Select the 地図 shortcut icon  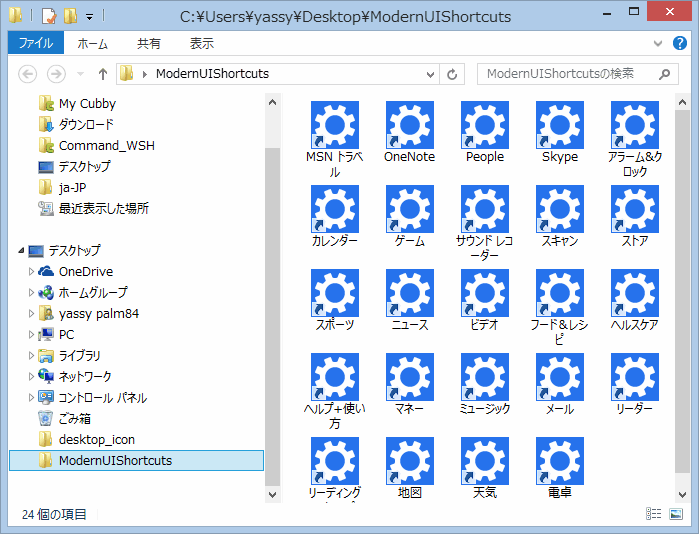(410, 461)
